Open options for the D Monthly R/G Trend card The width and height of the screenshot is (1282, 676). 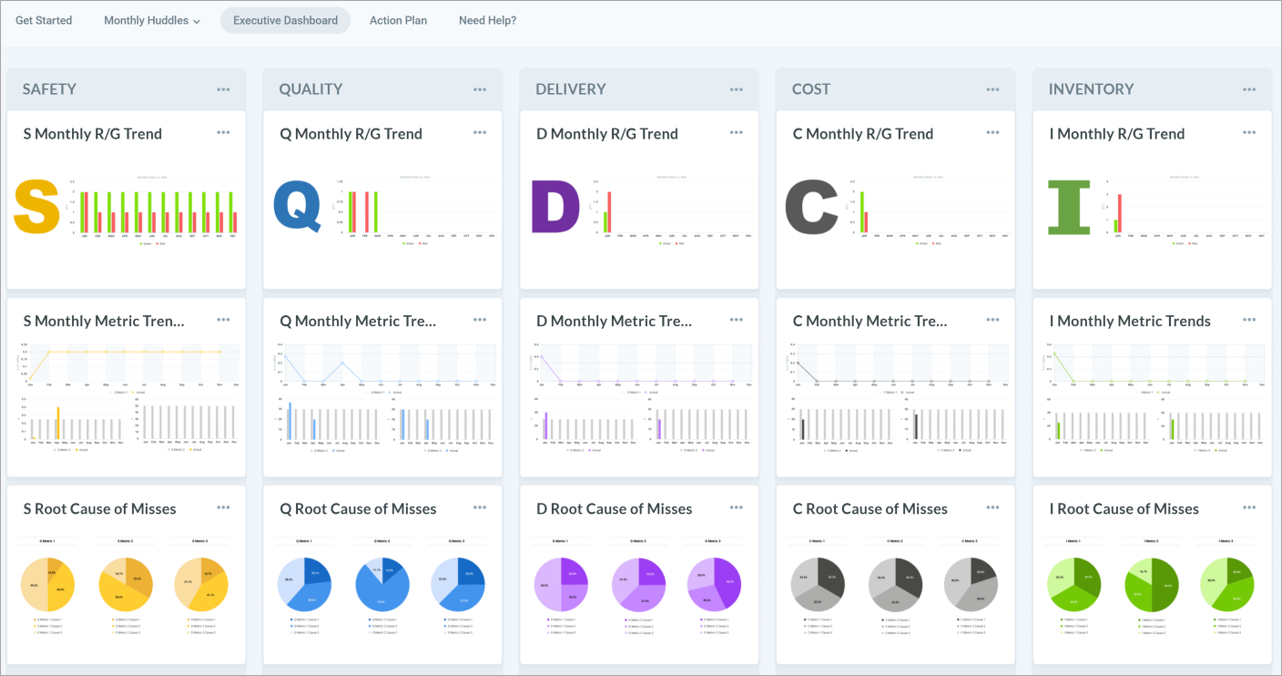click(736, 131)
